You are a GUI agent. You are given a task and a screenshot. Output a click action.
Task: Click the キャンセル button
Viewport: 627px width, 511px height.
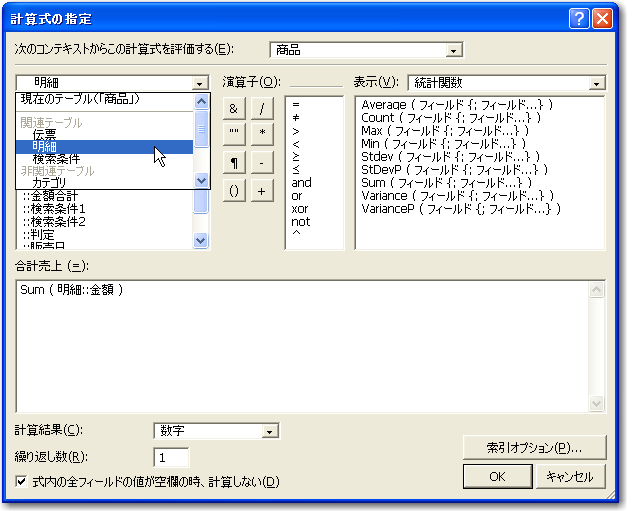pyautogui.click(x=570, y=476)
